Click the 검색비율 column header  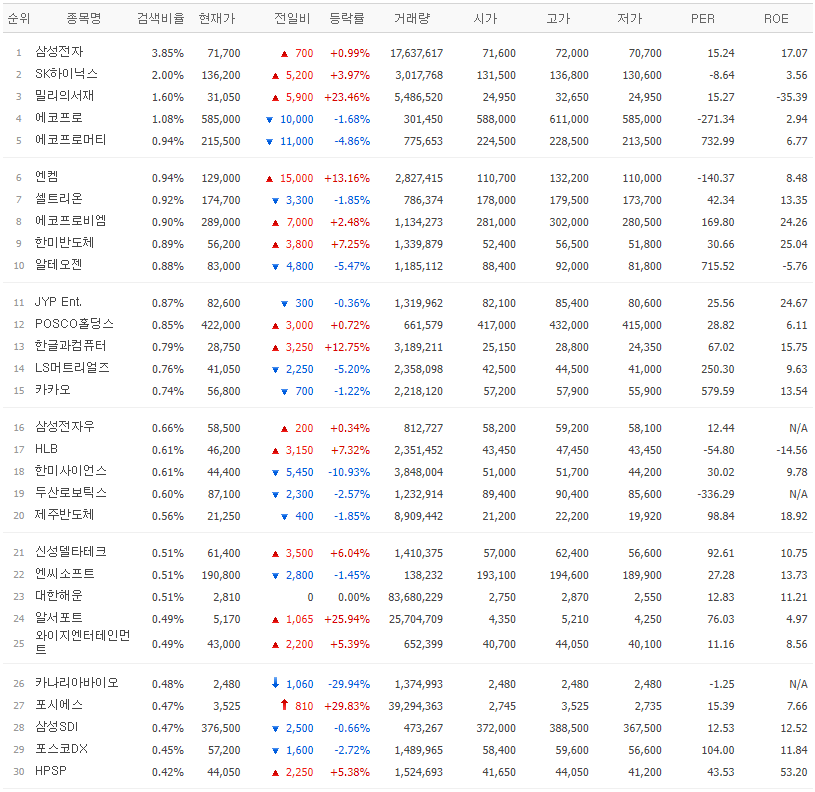161,19
